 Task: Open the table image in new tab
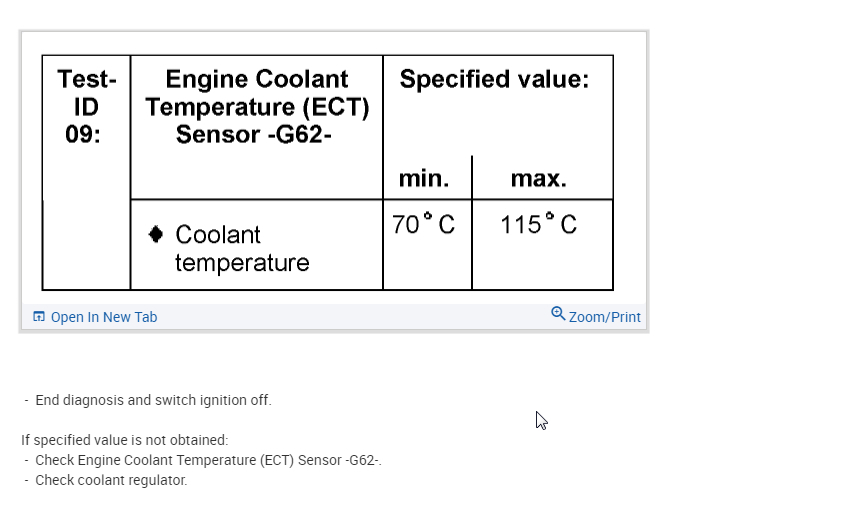pyautogui.click(x=103, y=317)
